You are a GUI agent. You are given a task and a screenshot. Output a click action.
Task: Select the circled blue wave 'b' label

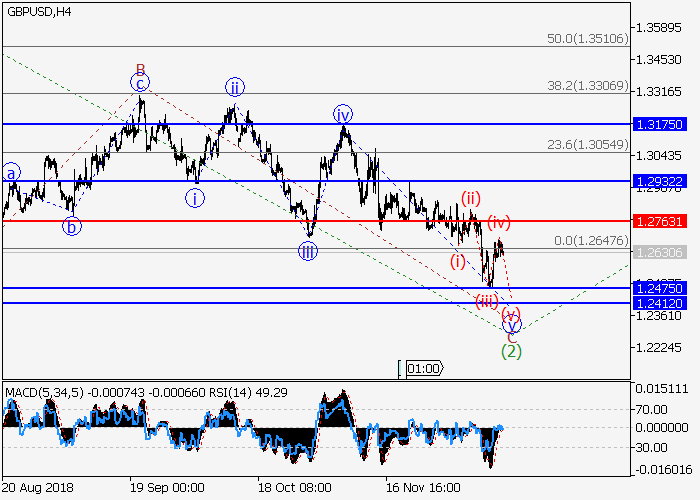click(x=72, y=226)
